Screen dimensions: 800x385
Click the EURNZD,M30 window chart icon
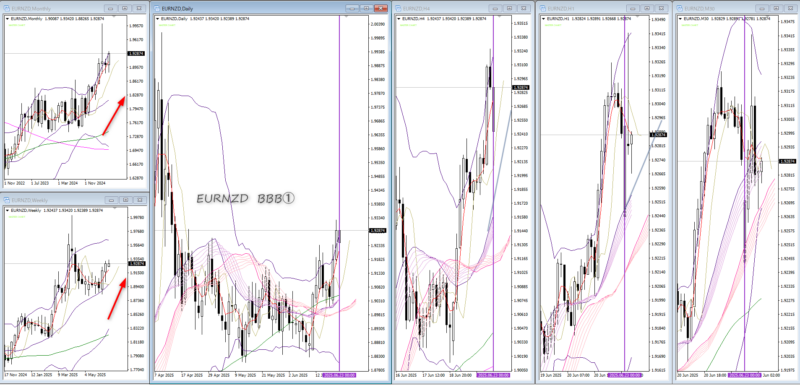(680, 9)
